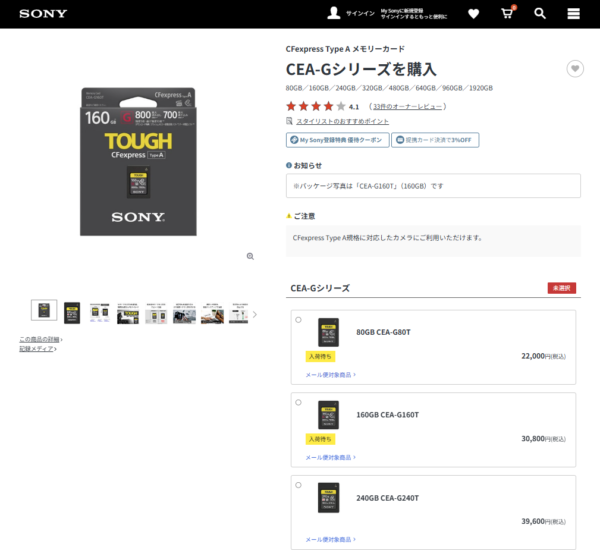600x550 pixels.
Task: Click the 160GB CEA-G160T card image
Action: click(328, 415)
